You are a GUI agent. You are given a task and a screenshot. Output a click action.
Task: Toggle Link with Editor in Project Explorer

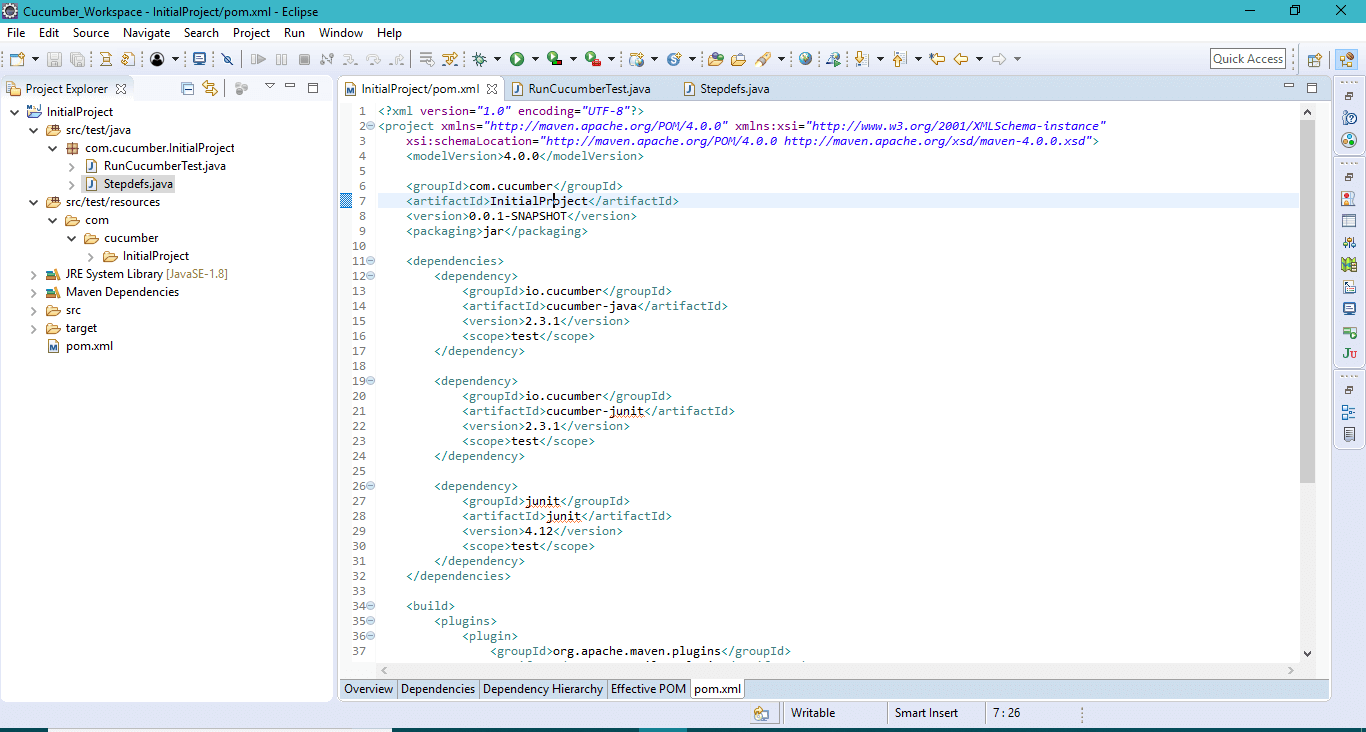209,88
